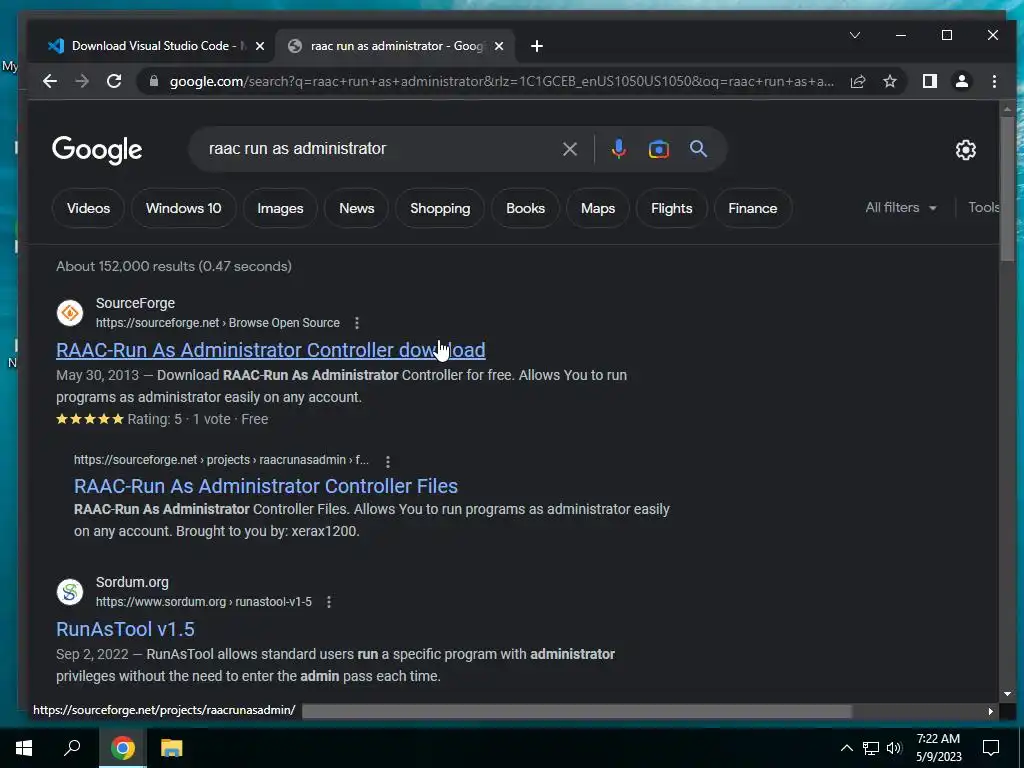Open RAAC-Run As Administrator Controller download link
The width and height of the screenshot is (1024, 768).
point(270,350)
